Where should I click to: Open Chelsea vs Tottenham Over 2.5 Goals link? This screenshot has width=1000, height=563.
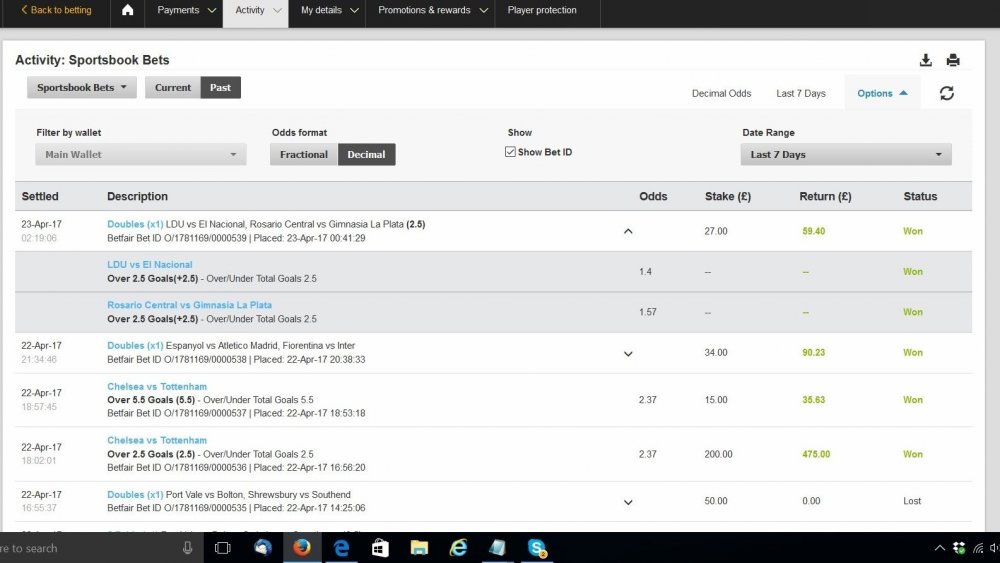(x=157, y=440)
